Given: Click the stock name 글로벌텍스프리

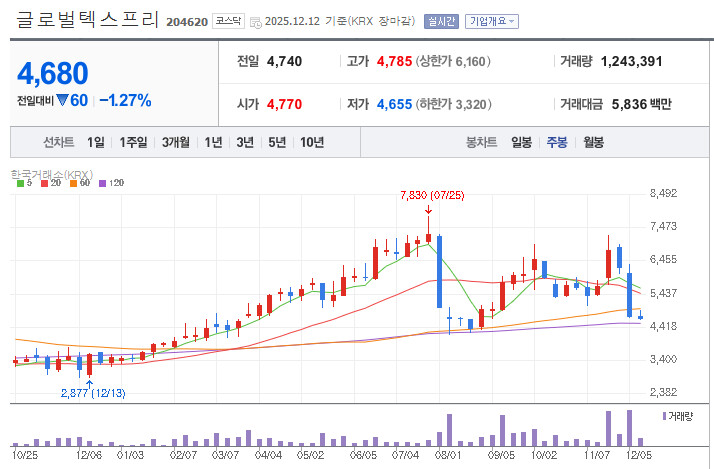Looking at the screenshot, I should pos(87,20).
